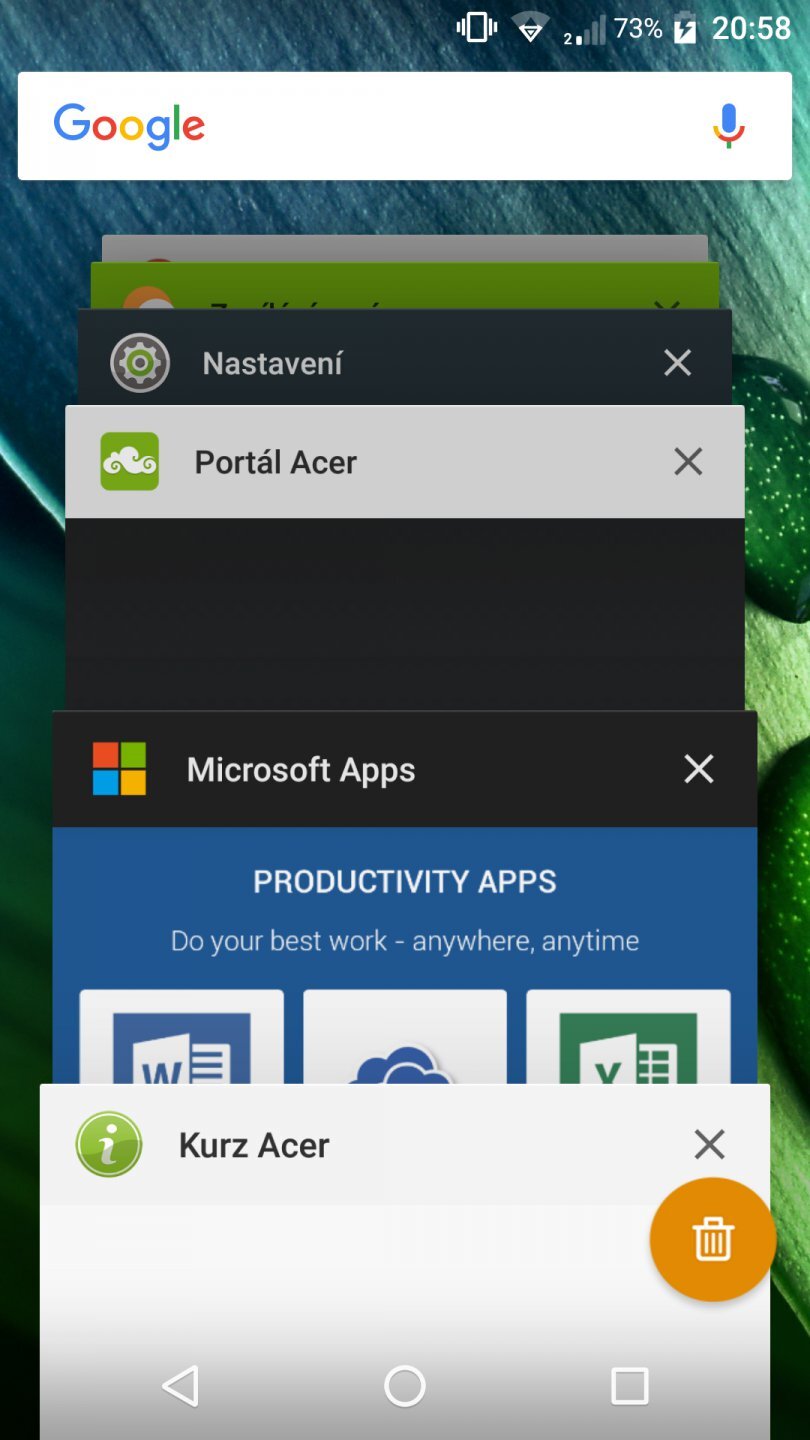Tap the microphone icon in the Google bar
This screenshot has height=1440, width=810.
tap(727, 126)
